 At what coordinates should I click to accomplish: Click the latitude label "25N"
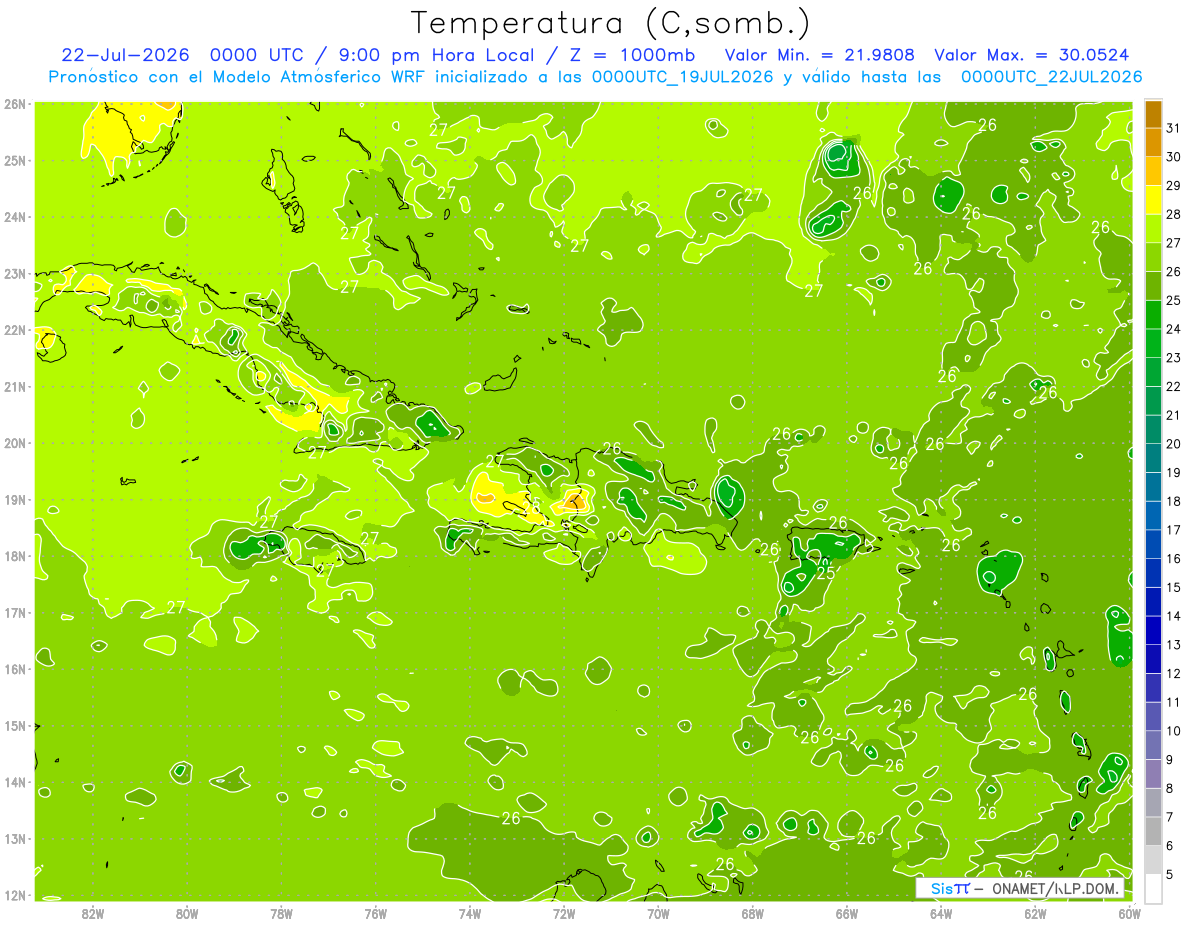click(15, 160)
